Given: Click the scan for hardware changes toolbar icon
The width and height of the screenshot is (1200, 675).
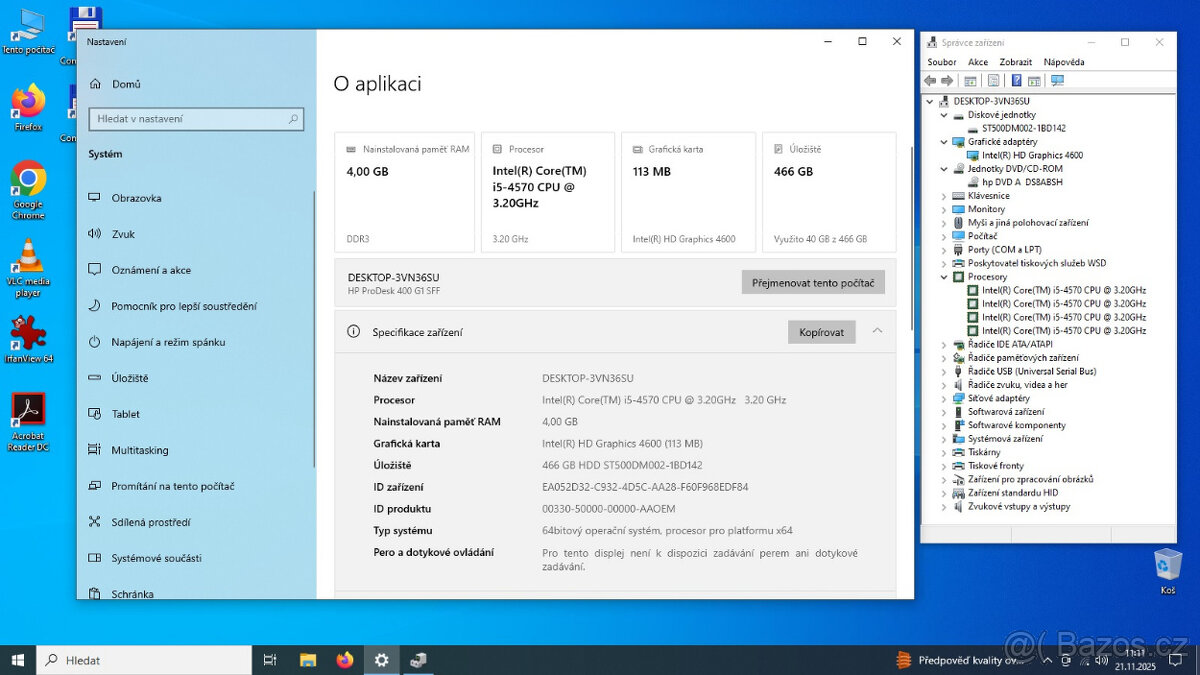Looking at the screenshot, I should pyautogui.click(x=1057, y=80).
